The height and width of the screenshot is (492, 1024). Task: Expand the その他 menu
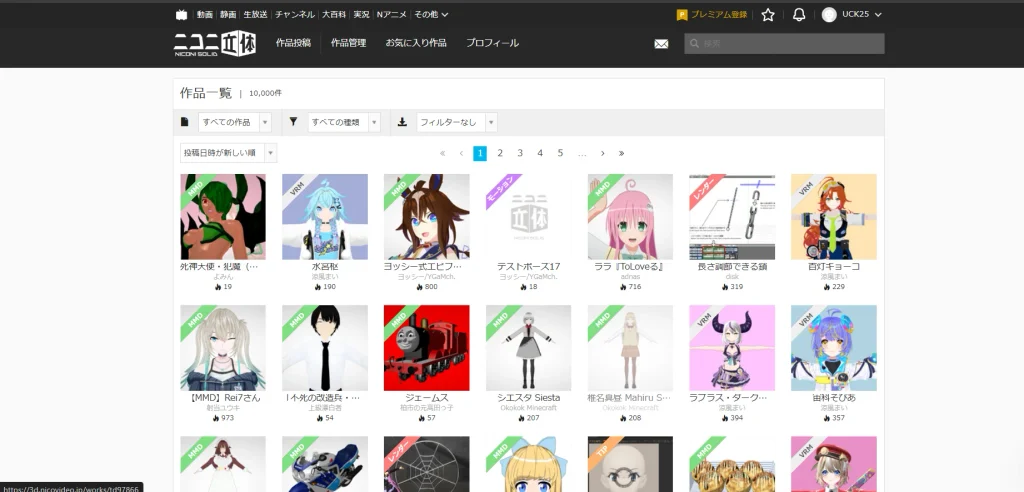(x=431, y=14)
